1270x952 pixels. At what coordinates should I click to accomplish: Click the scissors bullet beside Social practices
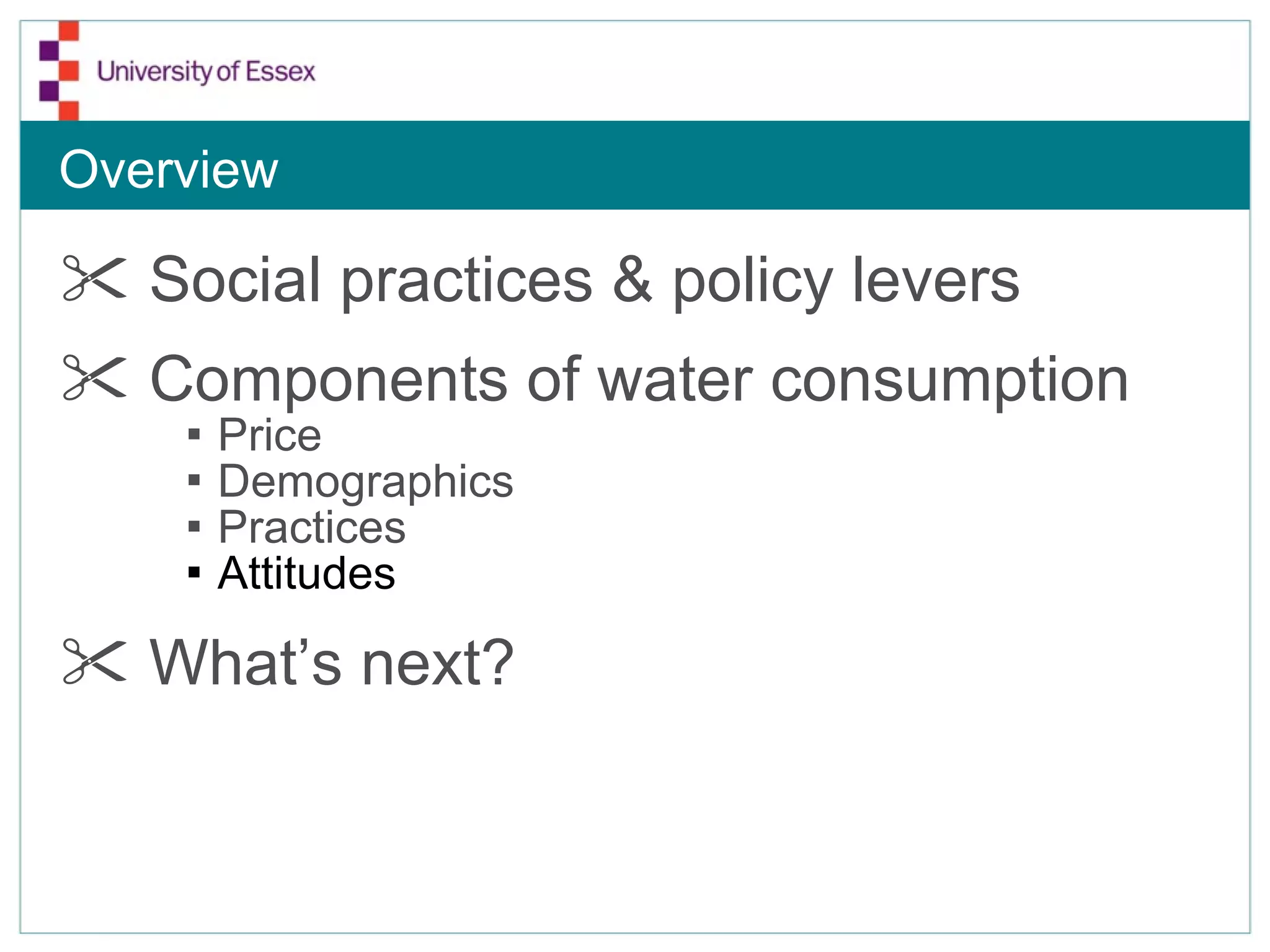pos(94,279)
